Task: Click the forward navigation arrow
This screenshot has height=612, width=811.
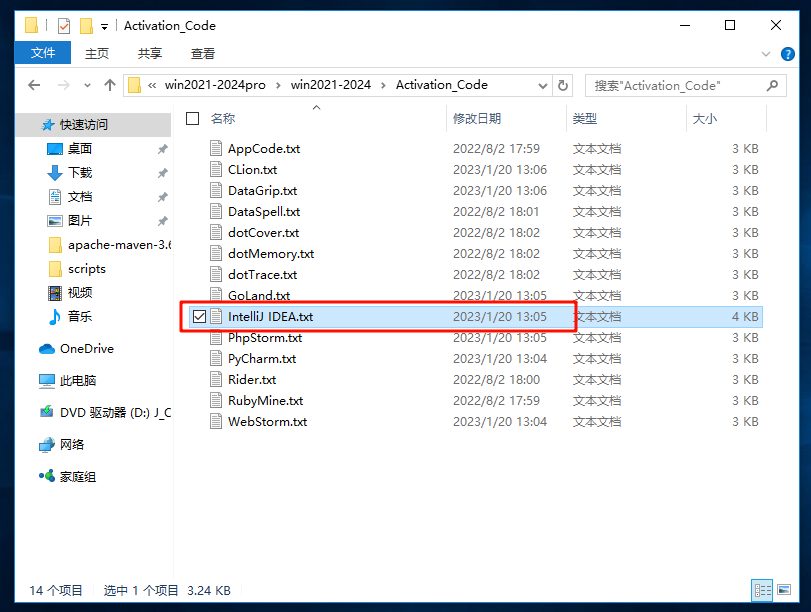Action: (64, 85)
